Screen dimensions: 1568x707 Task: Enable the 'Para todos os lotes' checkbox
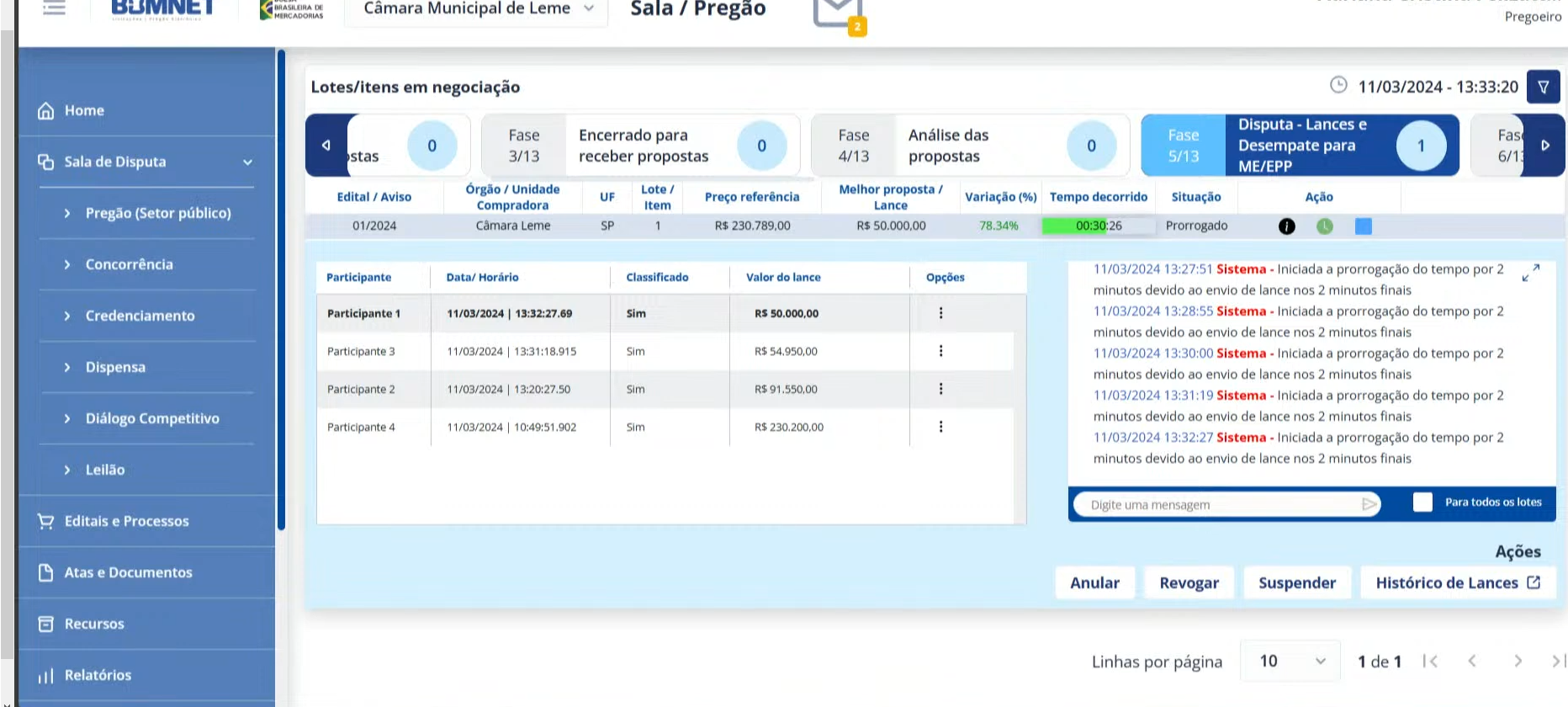pyautogui.click(x=1422, y=502)
